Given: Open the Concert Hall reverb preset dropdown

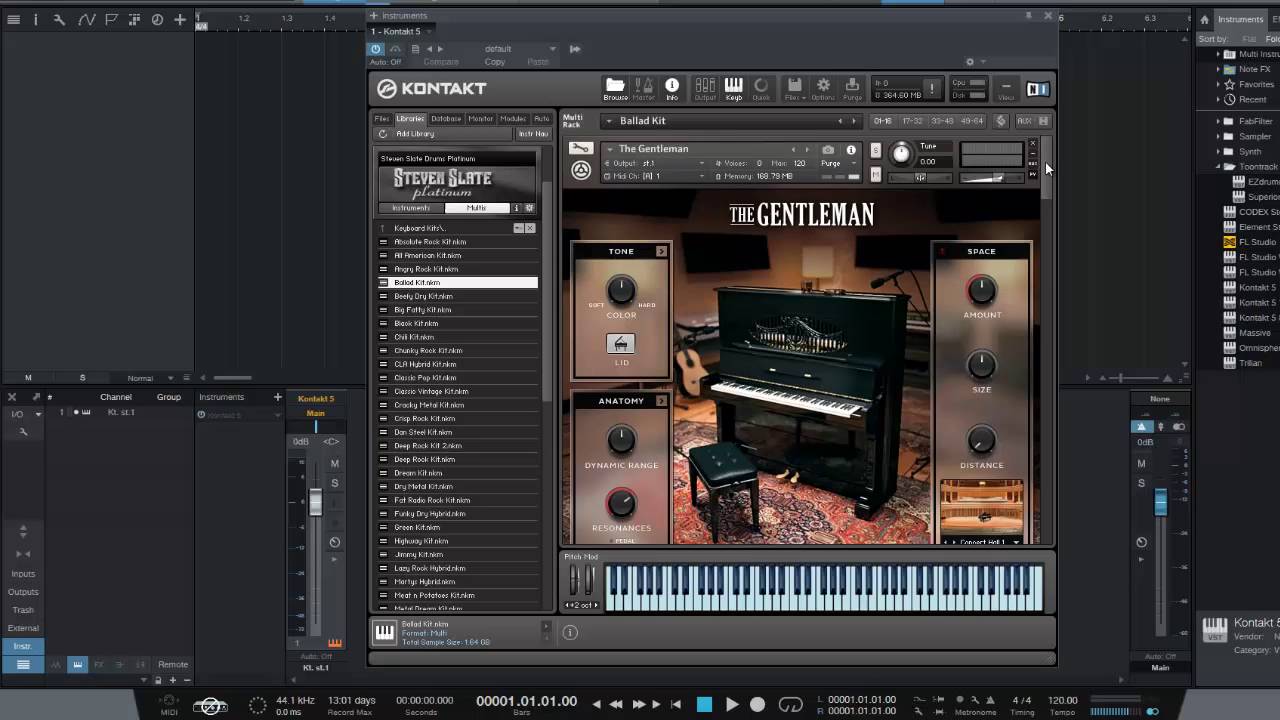Looking at the screenshot, I should point(1016,542).
